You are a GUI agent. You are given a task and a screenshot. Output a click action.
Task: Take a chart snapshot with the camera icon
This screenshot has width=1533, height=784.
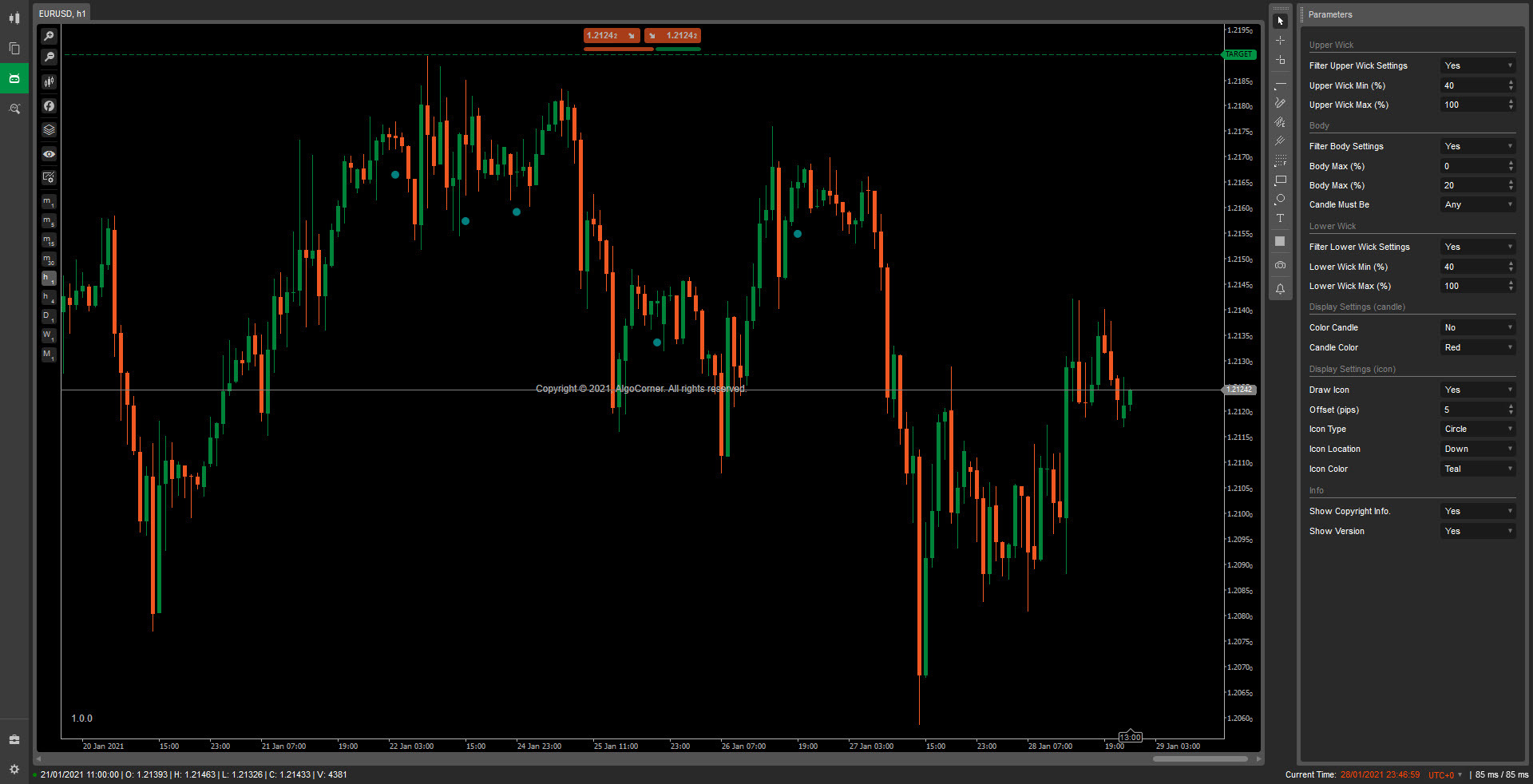1280,264
